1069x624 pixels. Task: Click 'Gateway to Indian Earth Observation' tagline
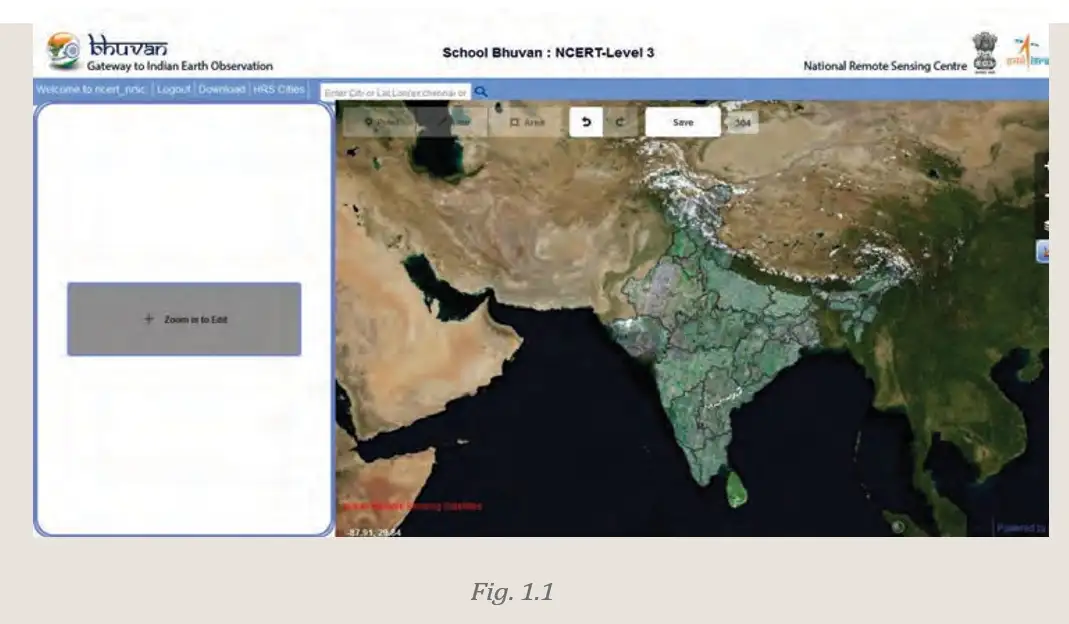[180, 66]
